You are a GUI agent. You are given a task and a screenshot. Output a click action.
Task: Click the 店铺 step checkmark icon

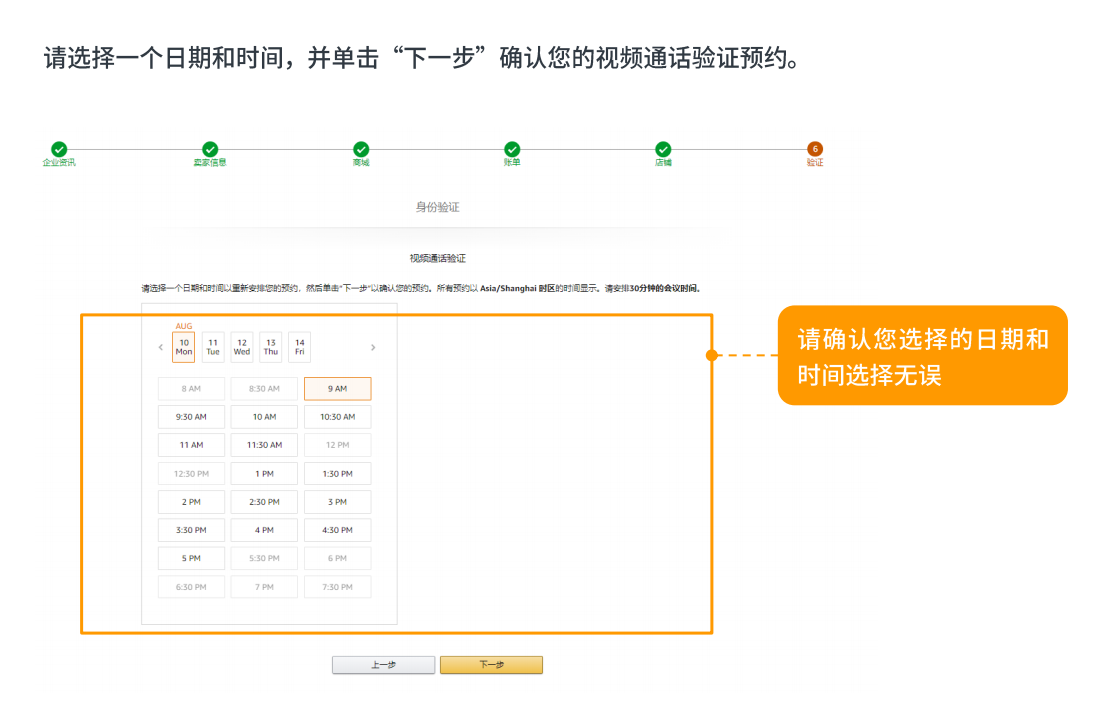(663, 149)
